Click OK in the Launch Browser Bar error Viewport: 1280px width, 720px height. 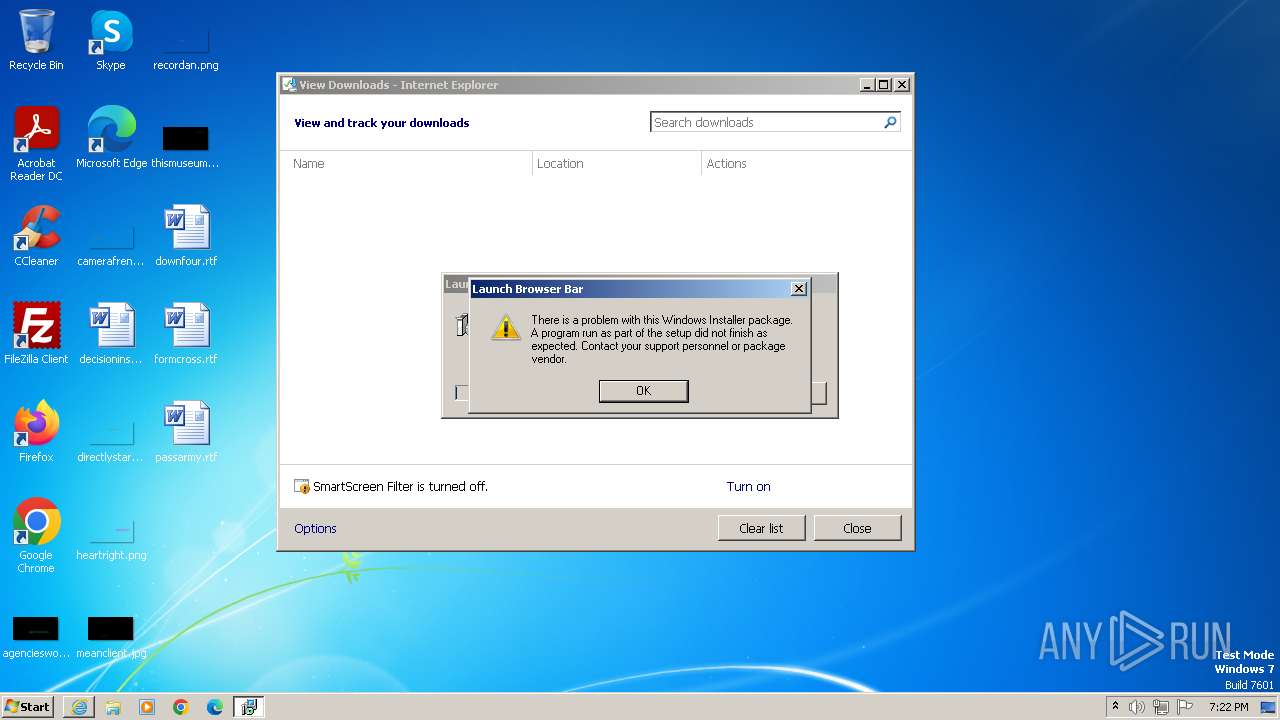[x=643, y=391]
